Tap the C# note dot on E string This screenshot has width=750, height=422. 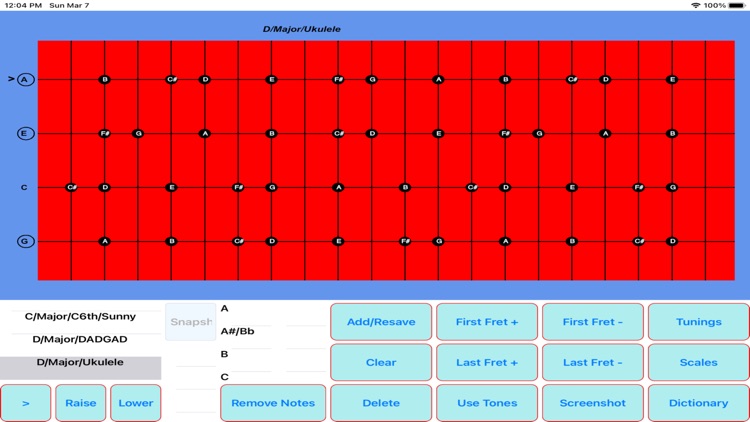(x=338, y=133)
